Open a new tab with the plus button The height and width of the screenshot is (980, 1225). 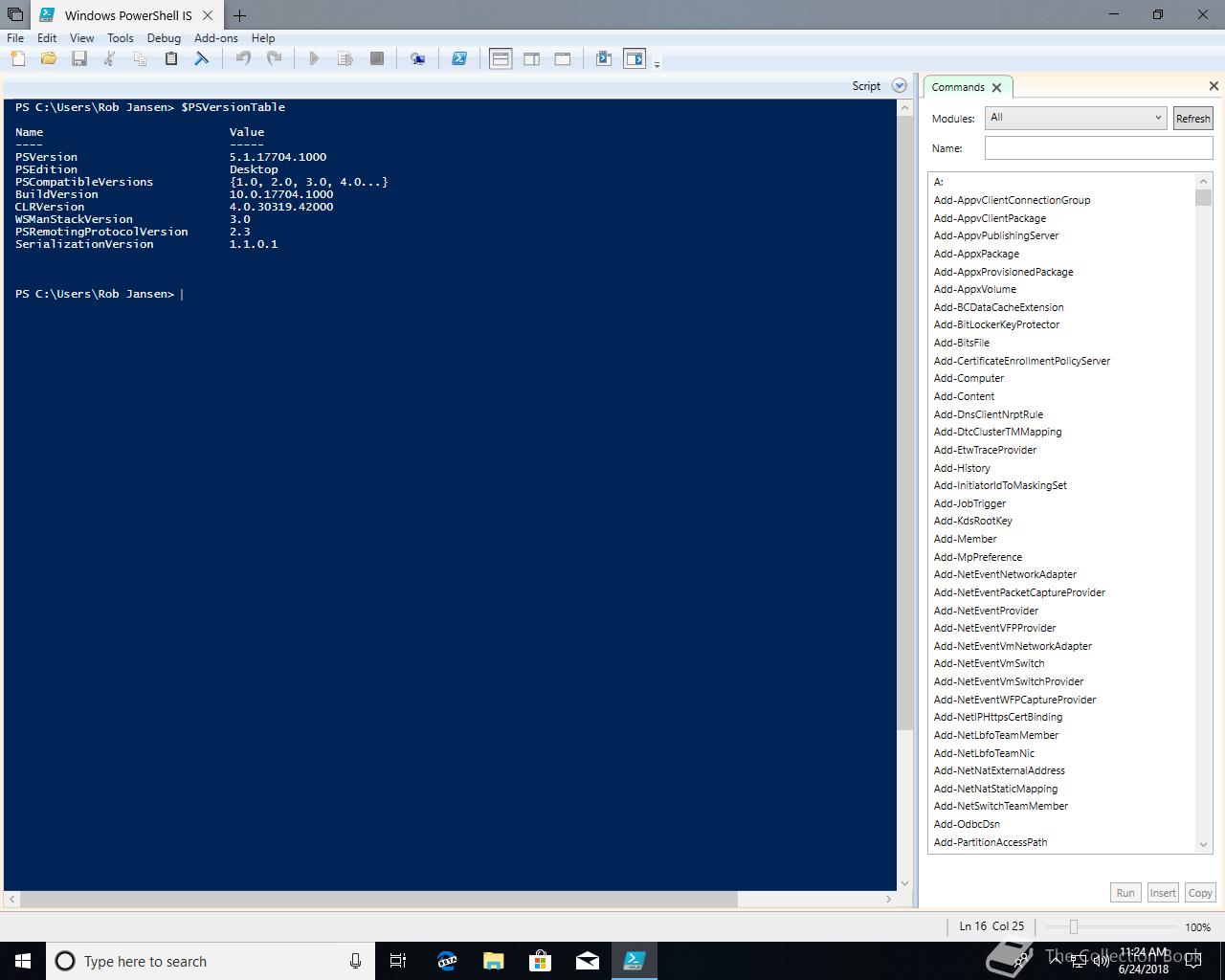coord(239,15)
